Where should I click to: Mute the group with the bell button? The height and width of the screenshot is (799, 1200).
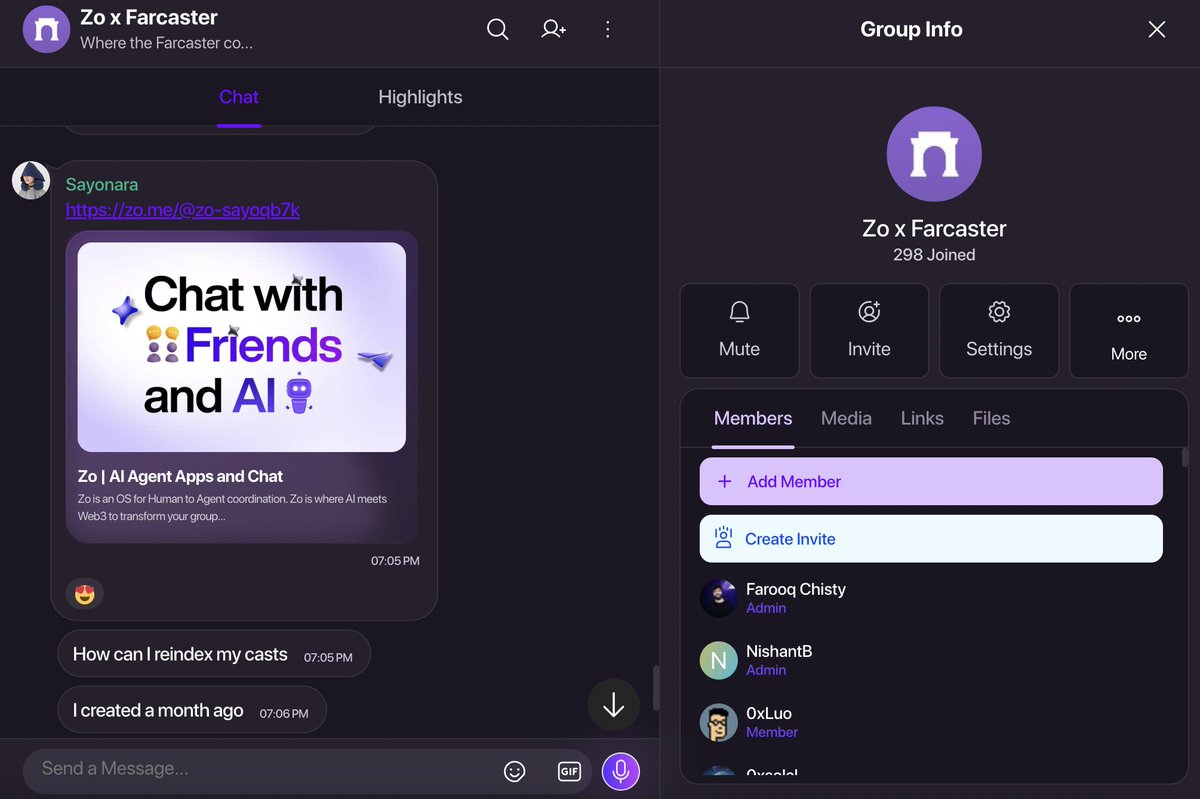pyautogui.click(x=739, y=331)
